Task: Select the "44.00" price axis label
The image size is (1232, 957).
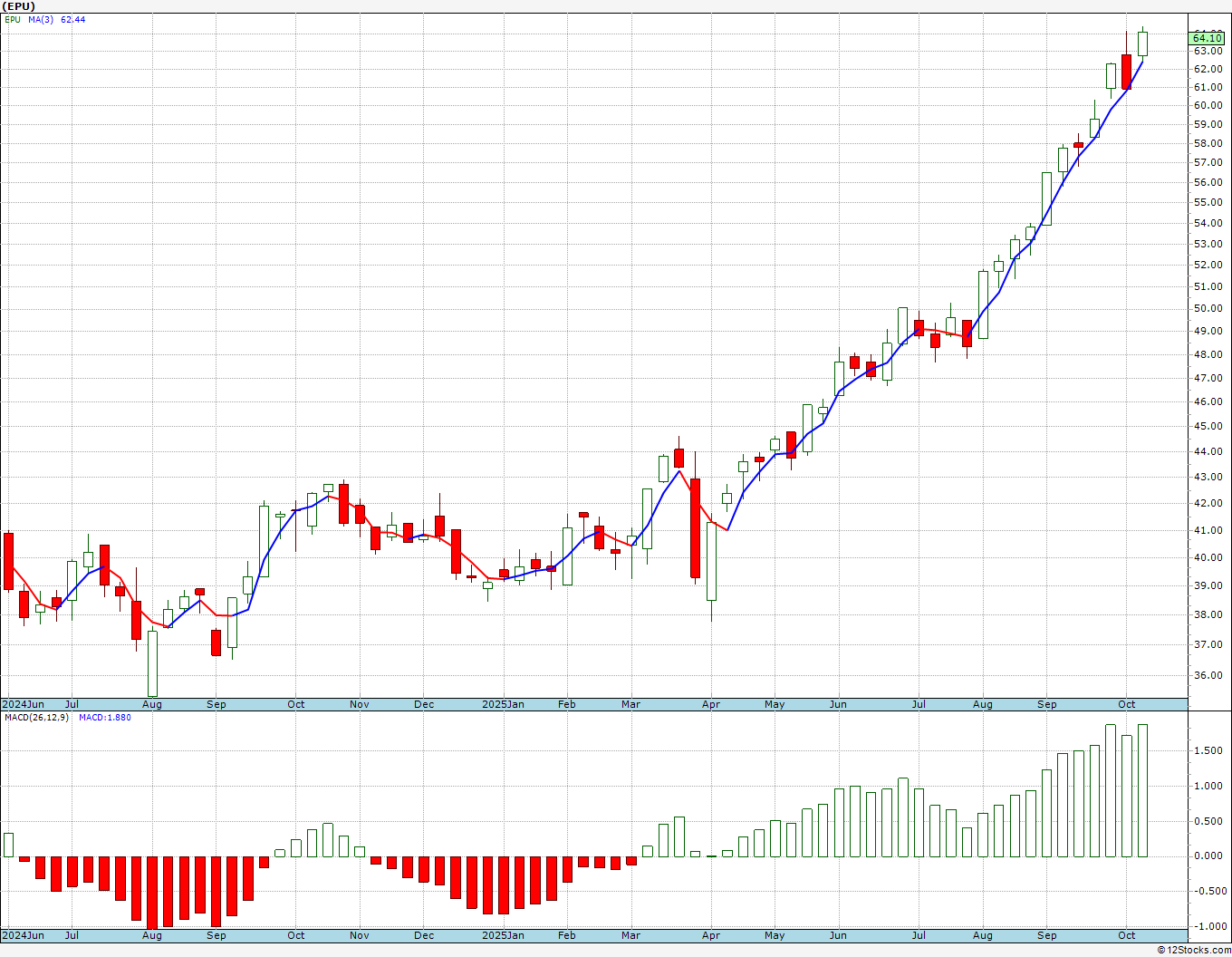Action: [1208, 451]
